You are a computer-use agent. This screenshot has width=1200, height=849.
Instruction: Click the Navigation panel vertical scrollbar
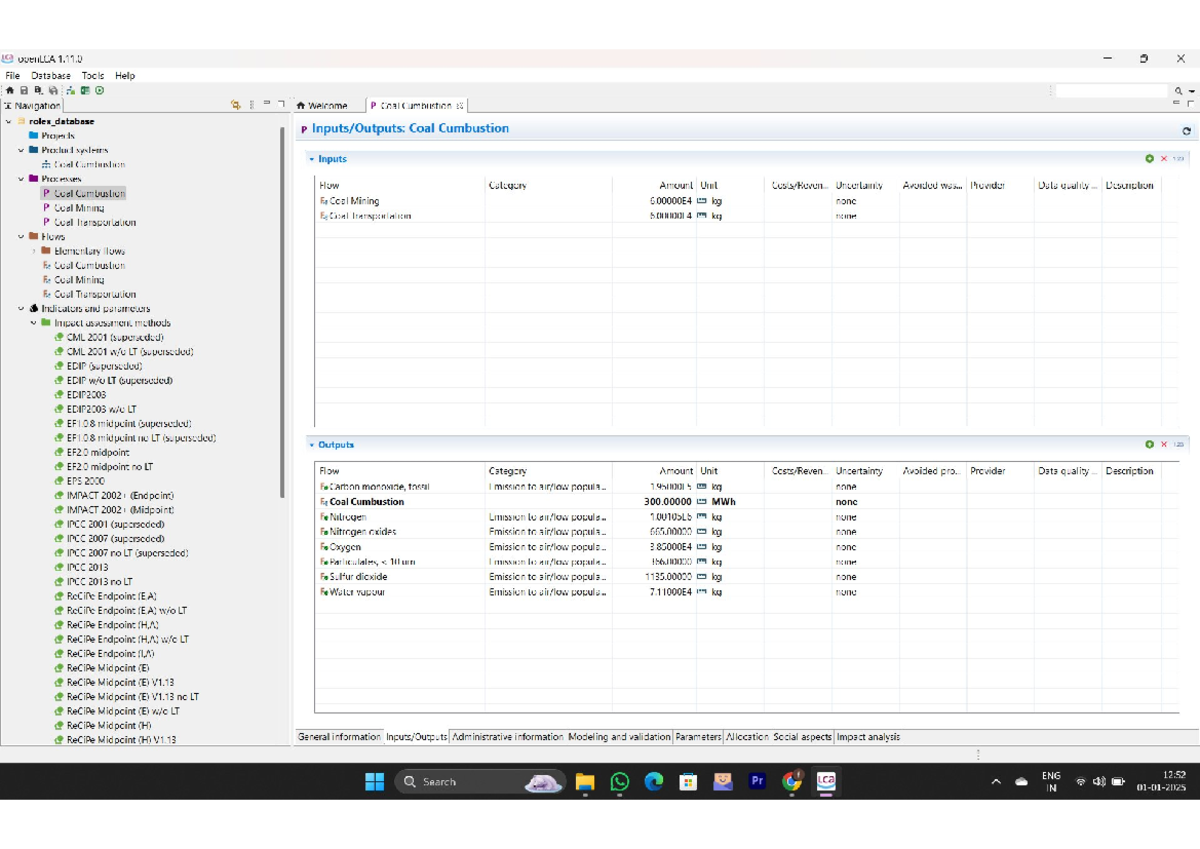click(283, 310)
